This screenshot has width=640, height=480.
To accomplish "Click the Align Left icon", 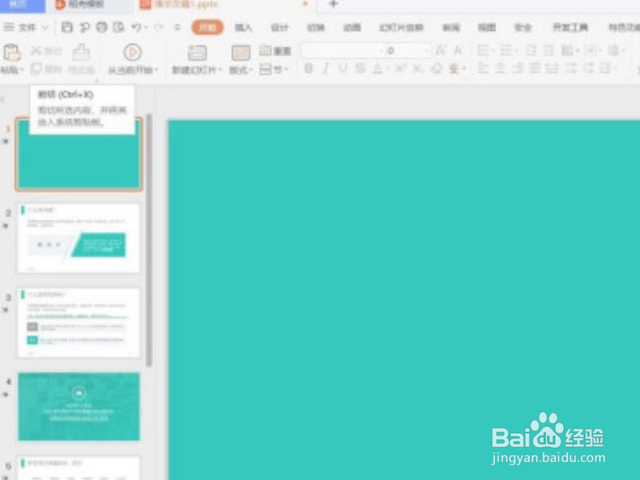I will point(483,68).
